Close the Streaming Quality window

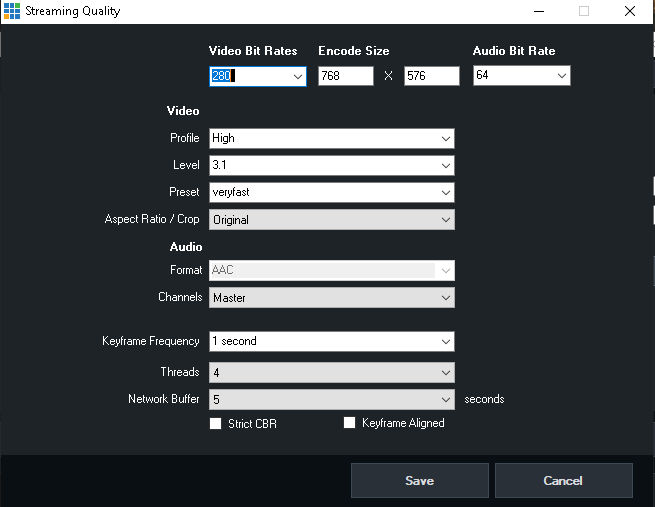(629, 11)
